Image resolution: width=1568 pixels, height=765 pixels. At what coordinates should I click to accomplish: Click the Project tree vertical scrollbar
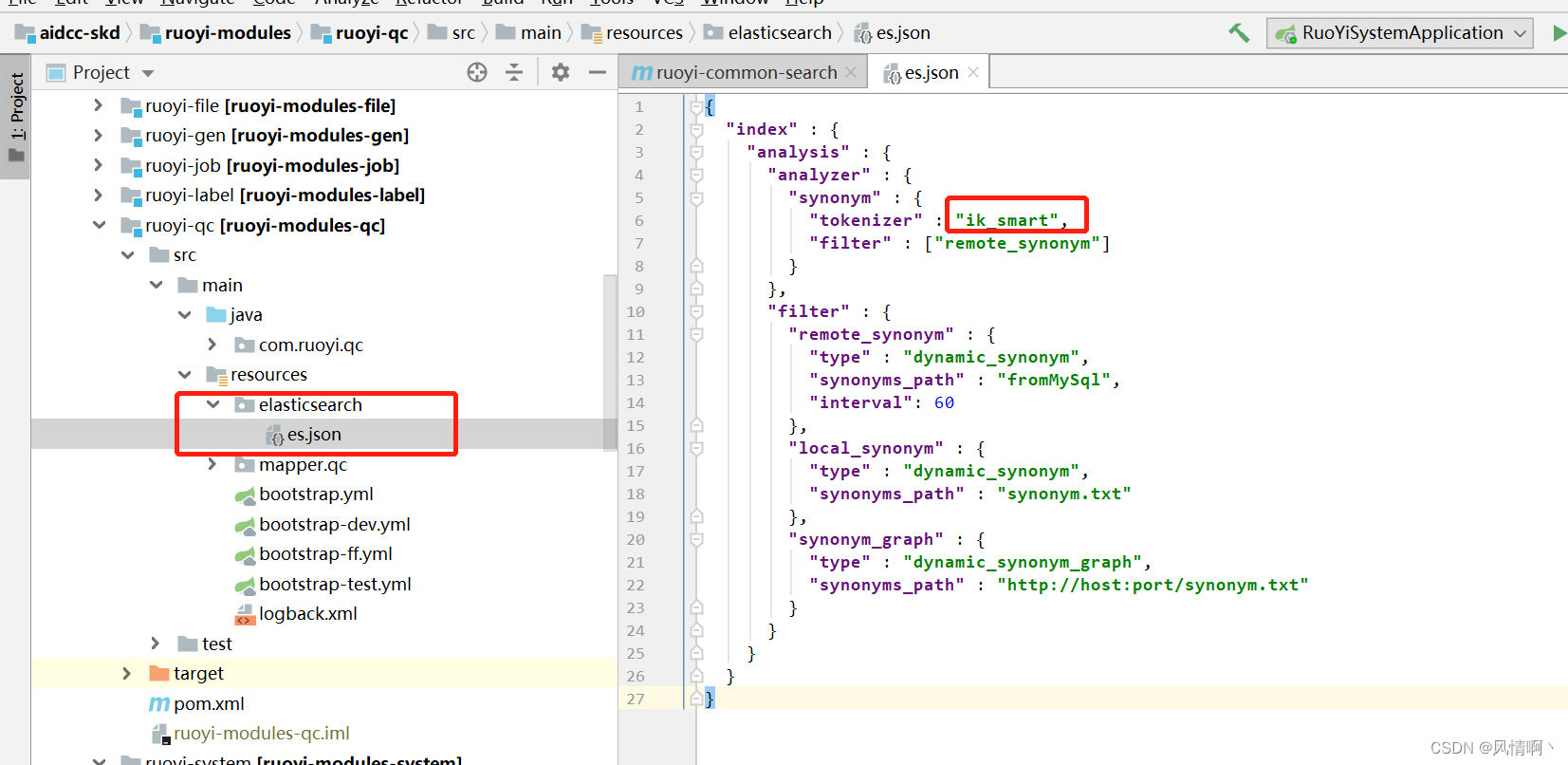click(611, 361)
